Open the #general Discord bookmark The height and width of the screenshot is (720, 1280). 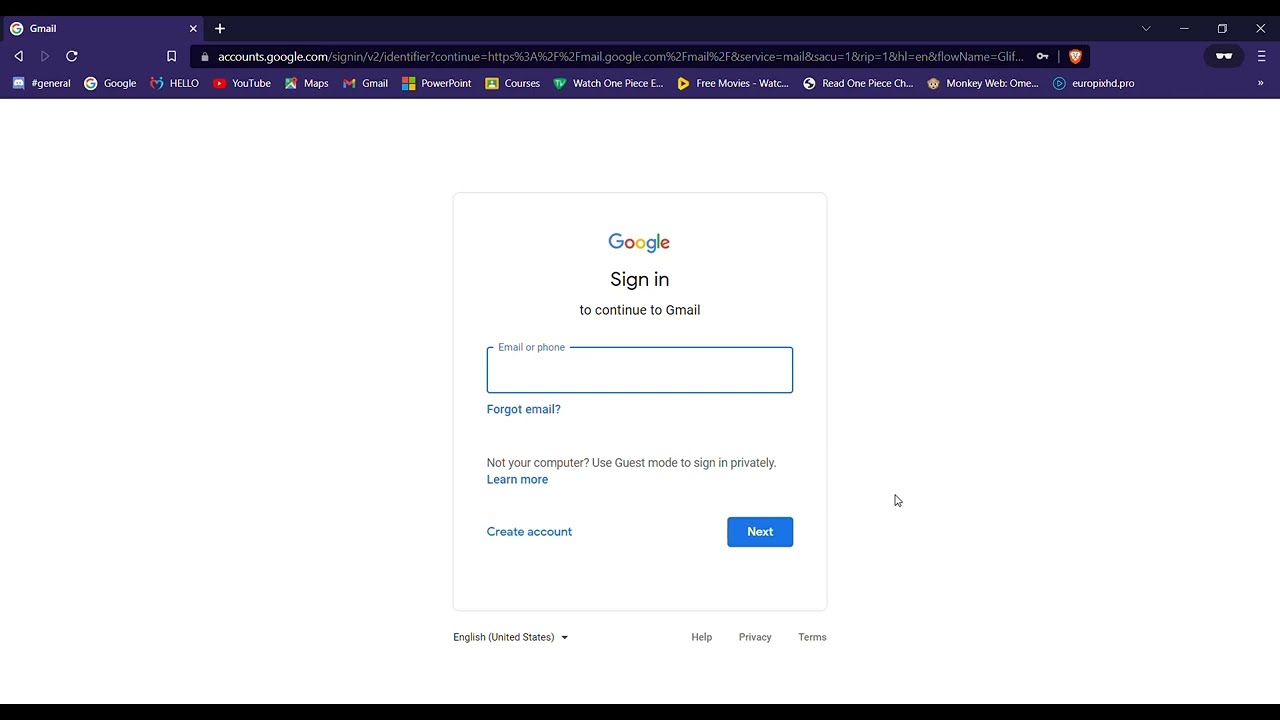pyautogui.click(x=41, y=83)
